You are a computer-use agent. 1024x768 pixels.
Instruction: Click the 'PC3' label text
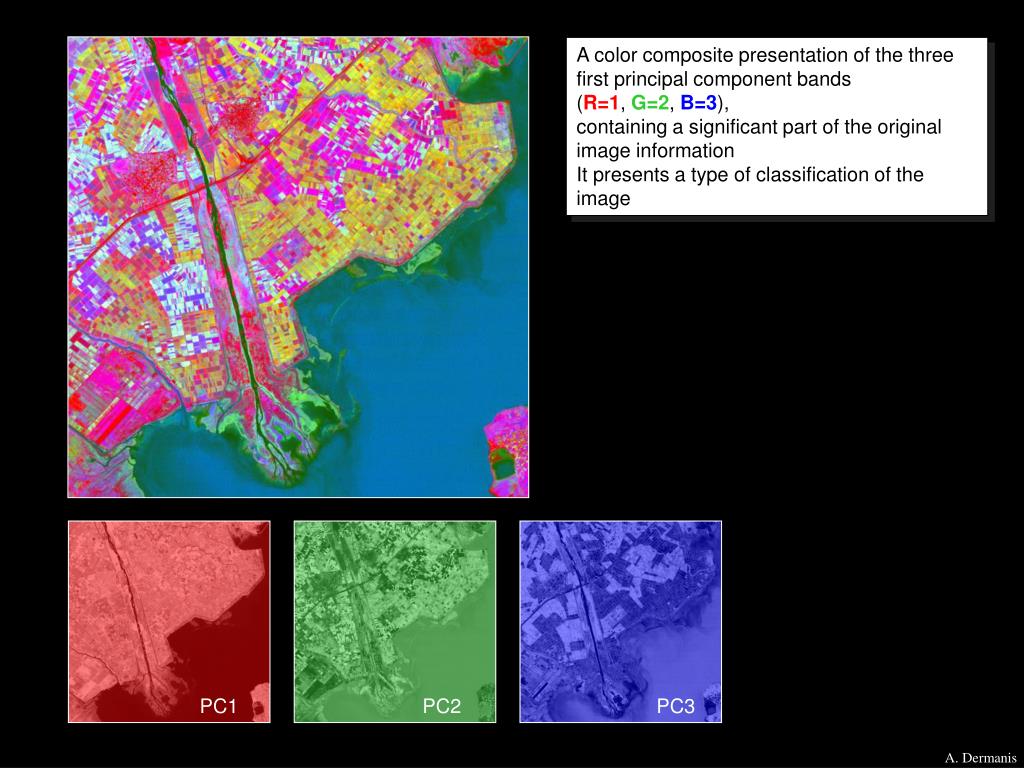click(x=675, y=706)
